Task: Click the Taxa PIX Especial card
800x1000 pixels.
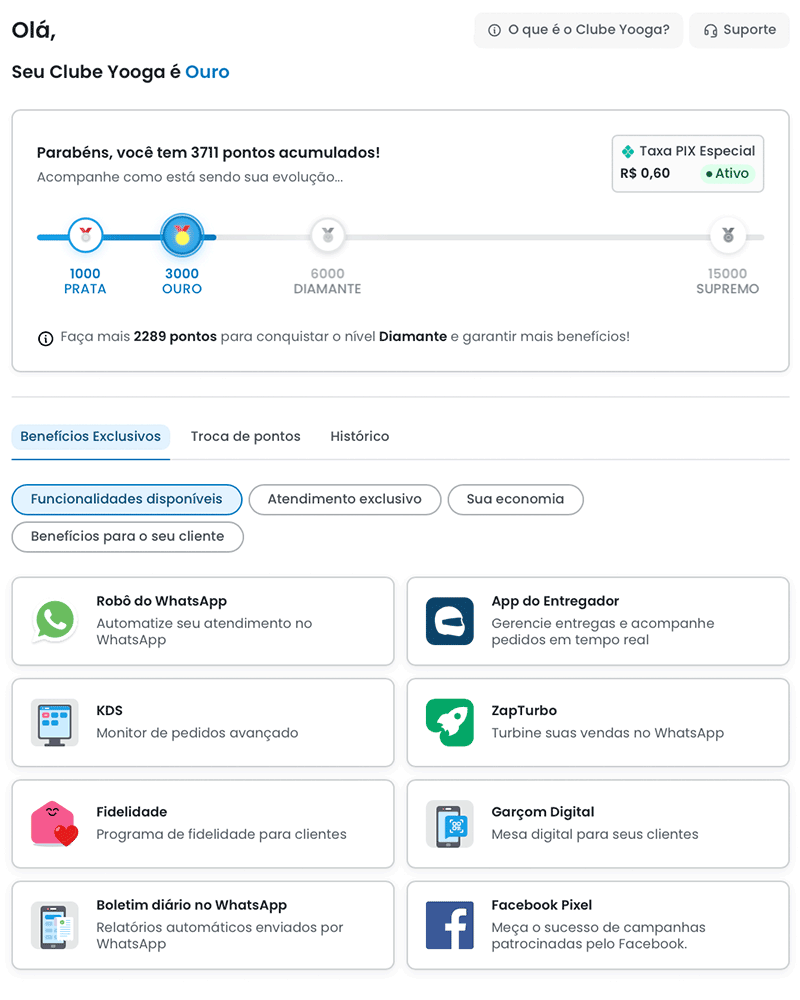Action: [x=688, y=163]
